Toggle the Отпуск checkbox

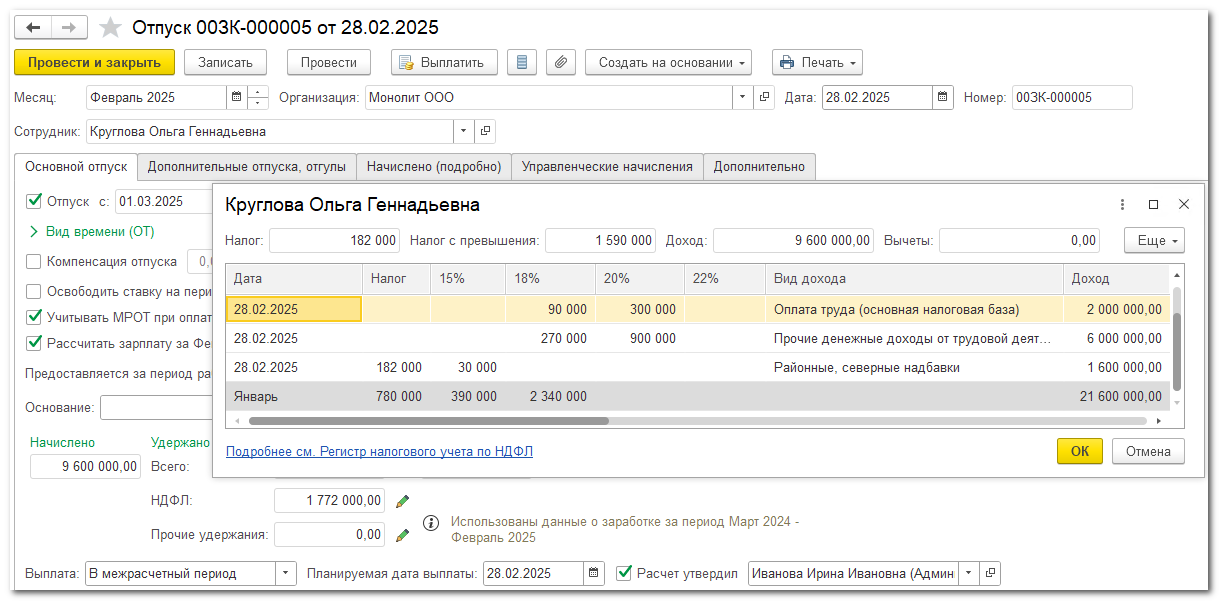tap(34, 201)
